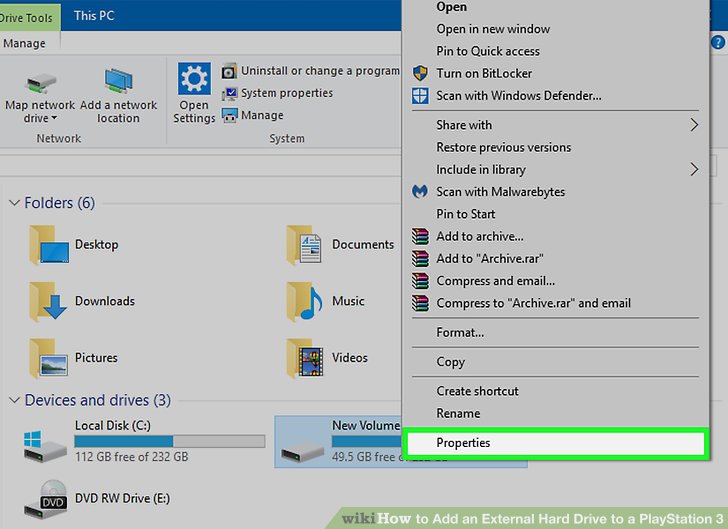This screenshot has height=529, width=728.
Task: Open Properties from the context menu
Action: 555,443
